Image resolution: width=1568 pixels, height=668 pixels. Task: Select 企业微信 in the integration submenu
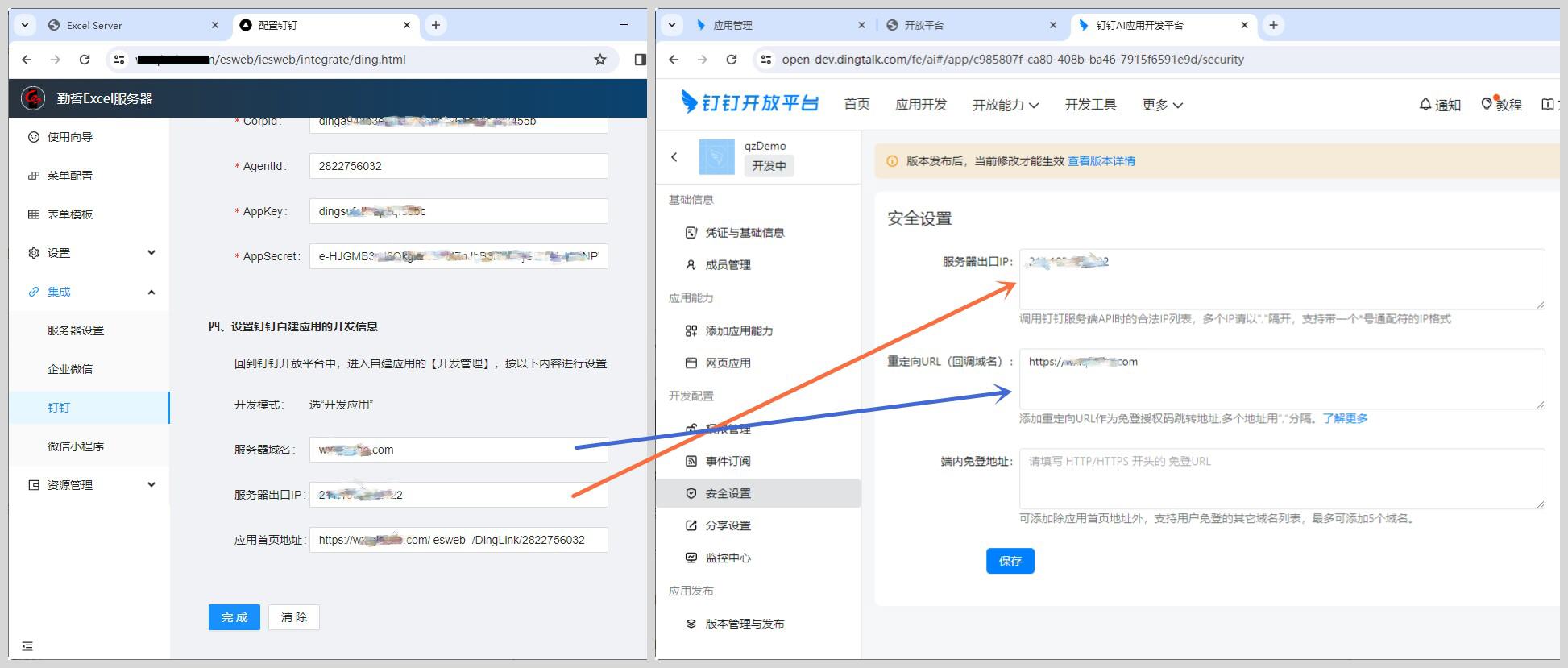(70, 369)
